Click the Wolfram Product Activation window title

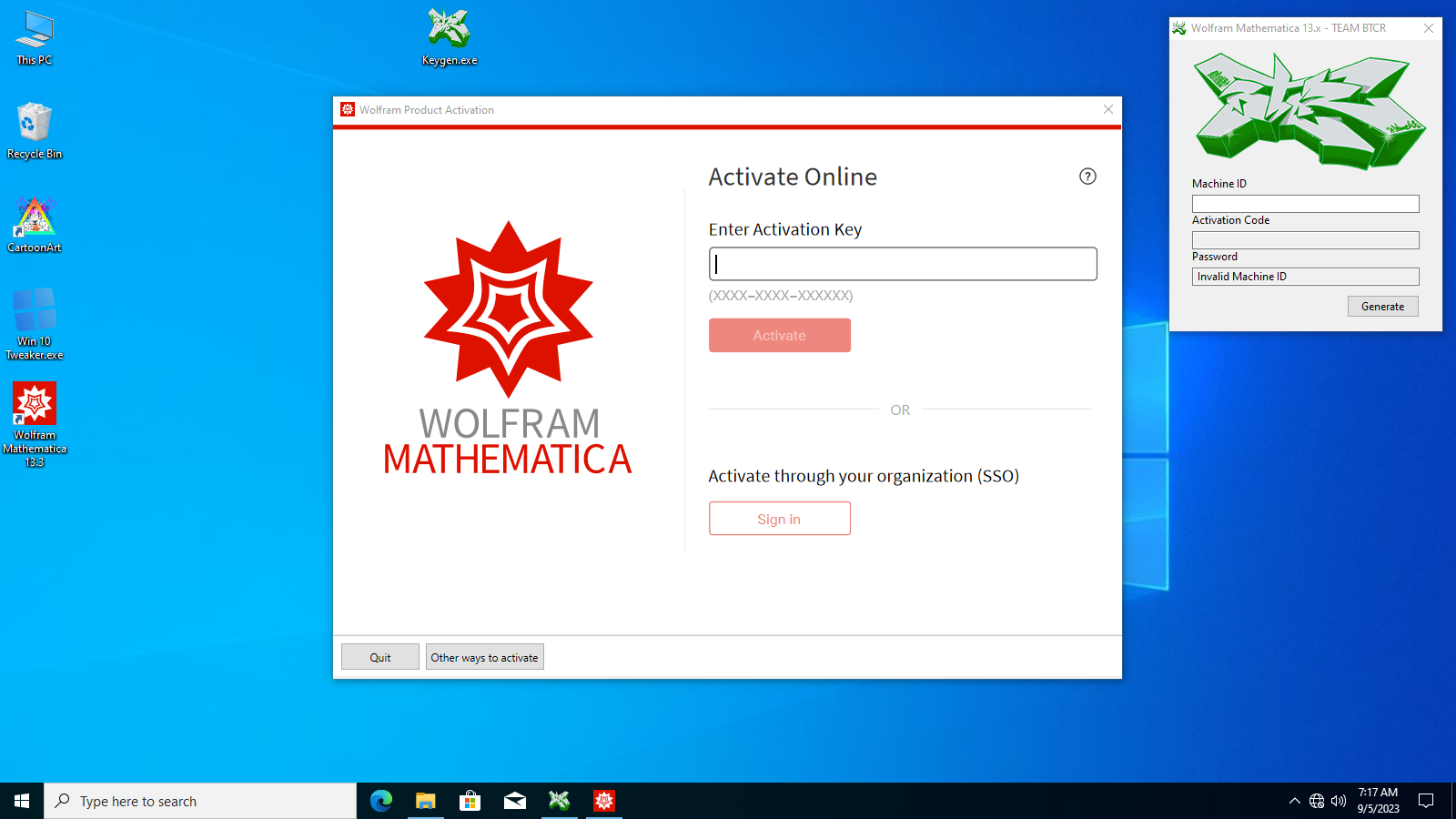click(427, 110)
